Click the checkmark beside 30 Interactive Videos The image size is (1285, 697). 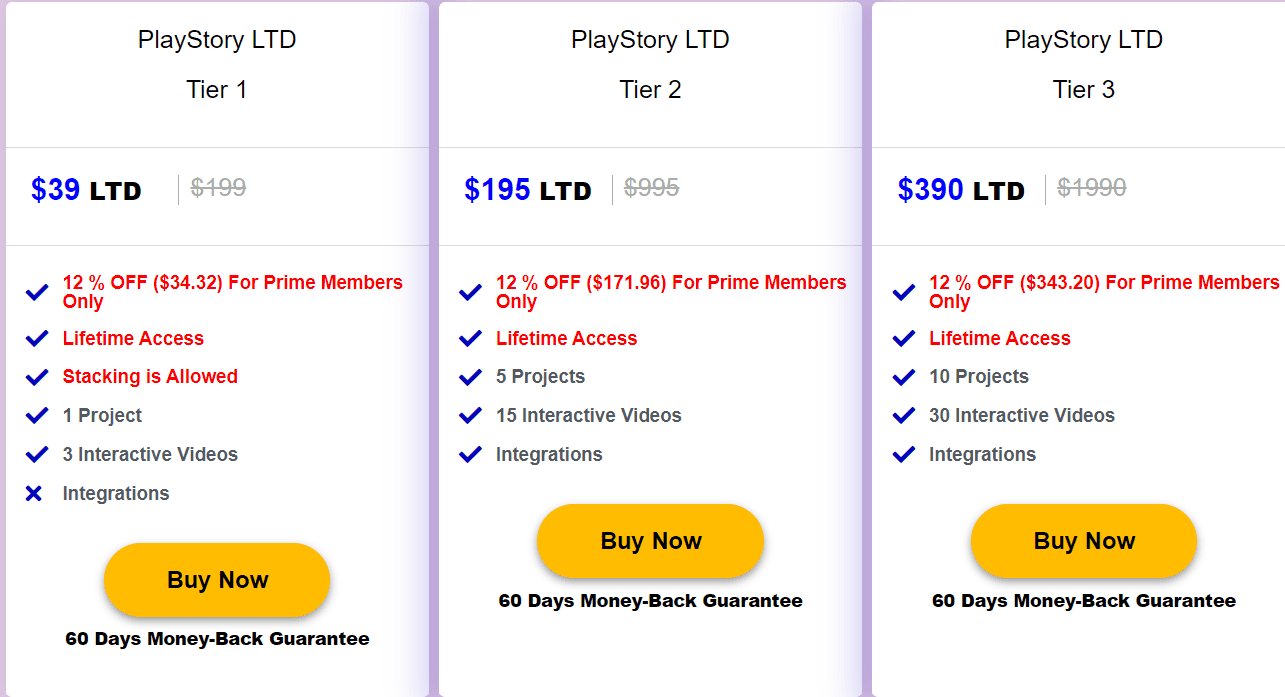coord(902,415)
